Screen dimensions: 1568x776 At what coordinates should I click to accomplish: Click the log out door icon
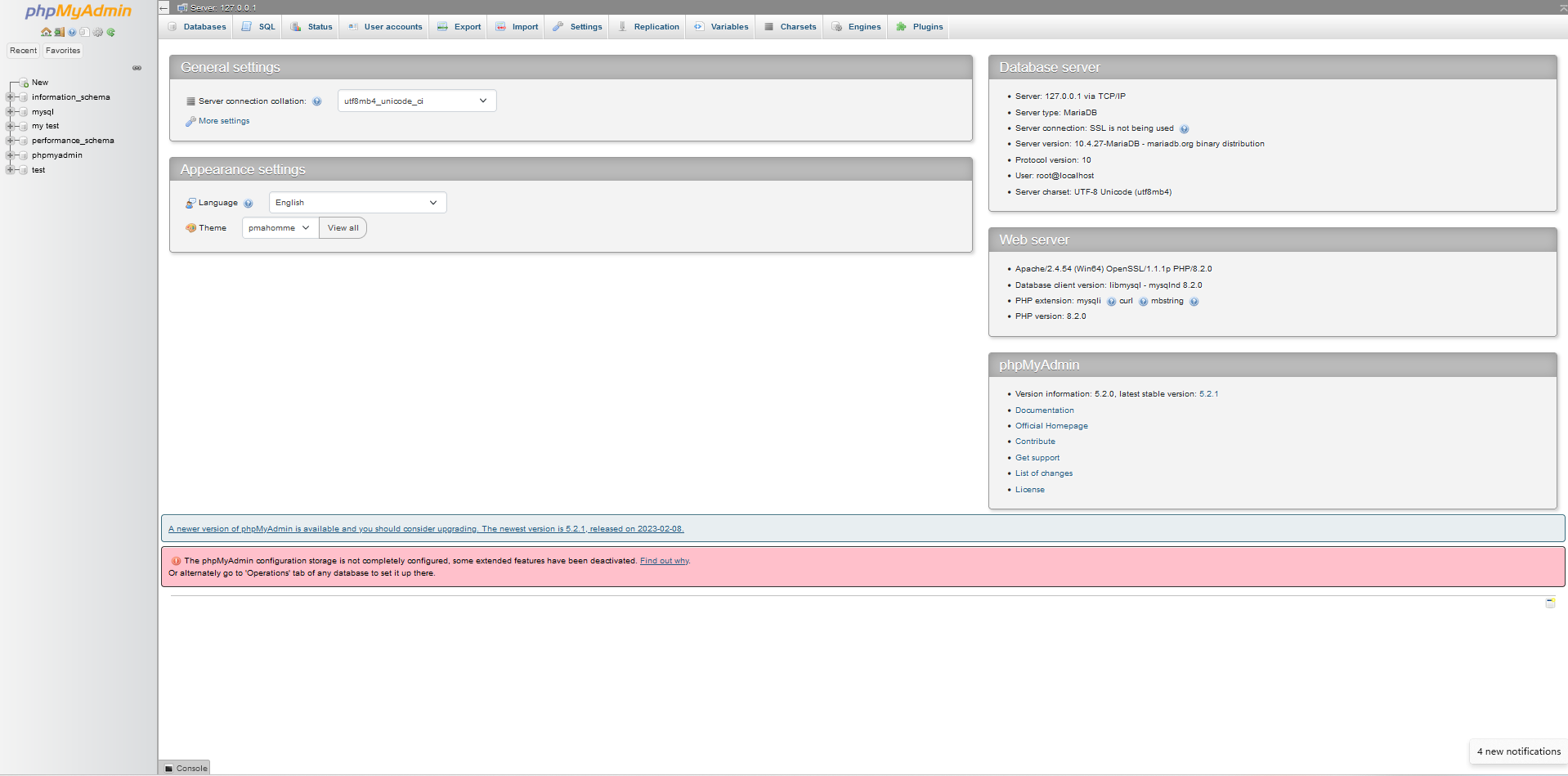pos(59,33)
